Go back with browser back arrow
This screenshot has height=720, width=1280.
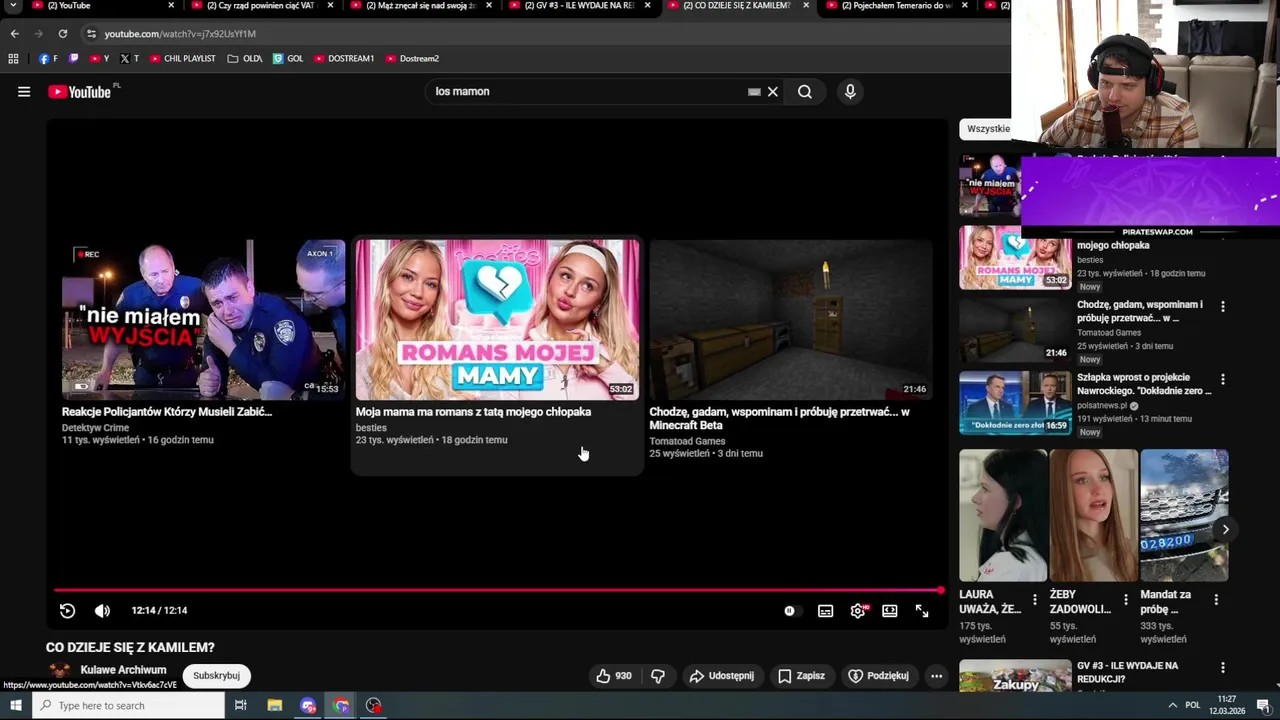click(15, 34)
